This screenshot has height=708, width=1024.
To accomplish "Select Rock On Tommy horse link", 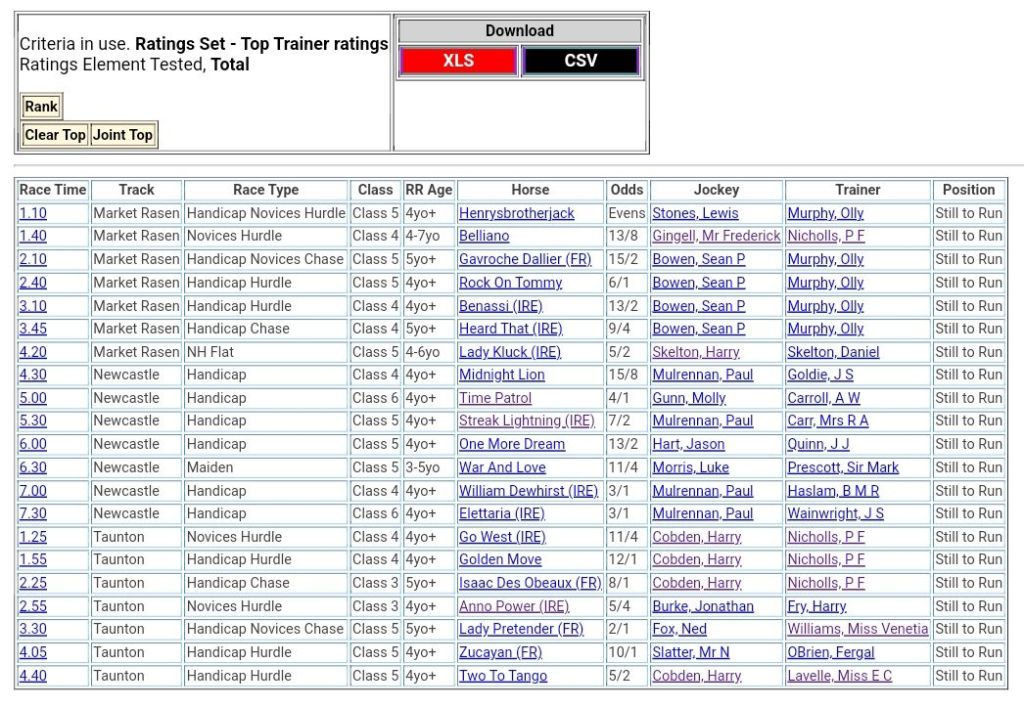I will [x=510, y=282].
